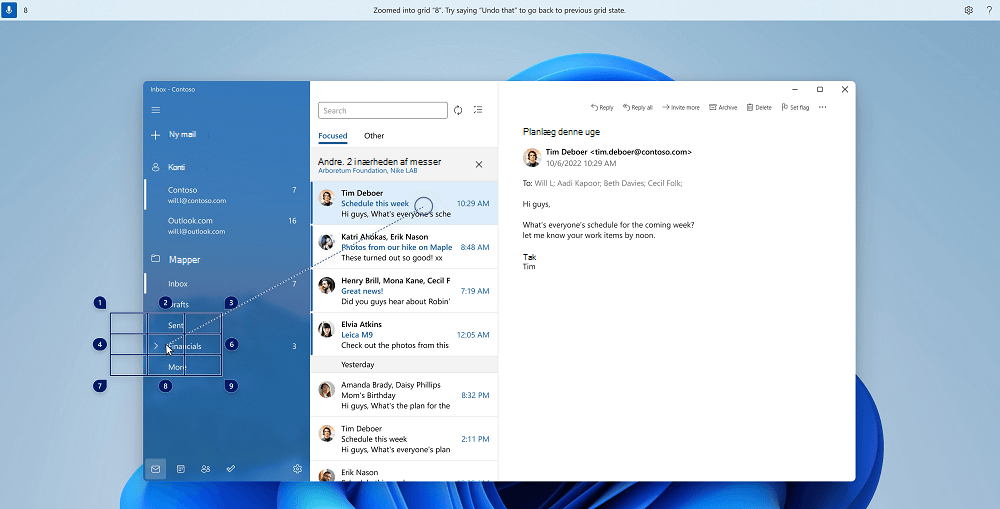Click Elvia Atkins avatar in list
1000x509 pixels.
click(327, 329)
